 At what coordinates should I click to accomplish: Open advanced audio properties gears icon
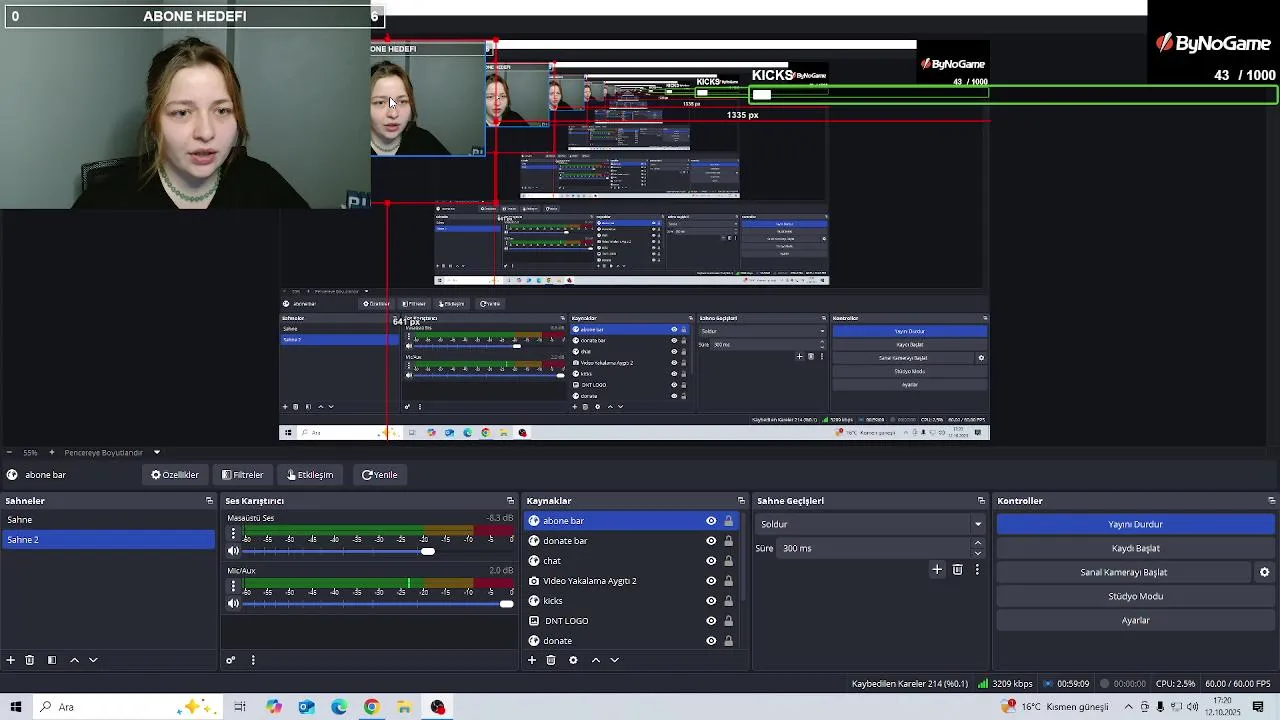pyautogui.click(x=230, y=660)
